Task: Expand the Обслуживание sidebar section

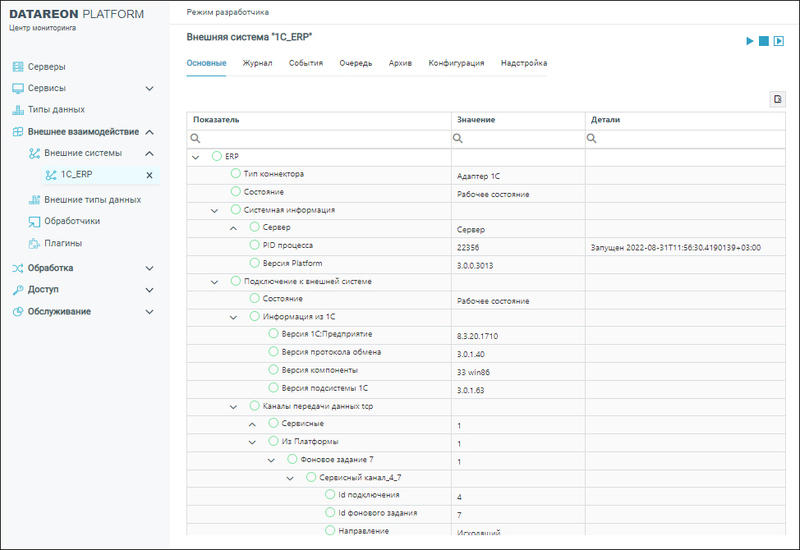Action: [149, 312]
